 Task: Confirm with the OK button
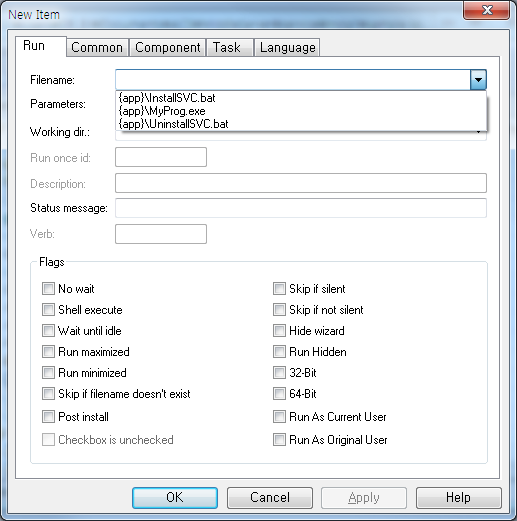pos(175,498)
